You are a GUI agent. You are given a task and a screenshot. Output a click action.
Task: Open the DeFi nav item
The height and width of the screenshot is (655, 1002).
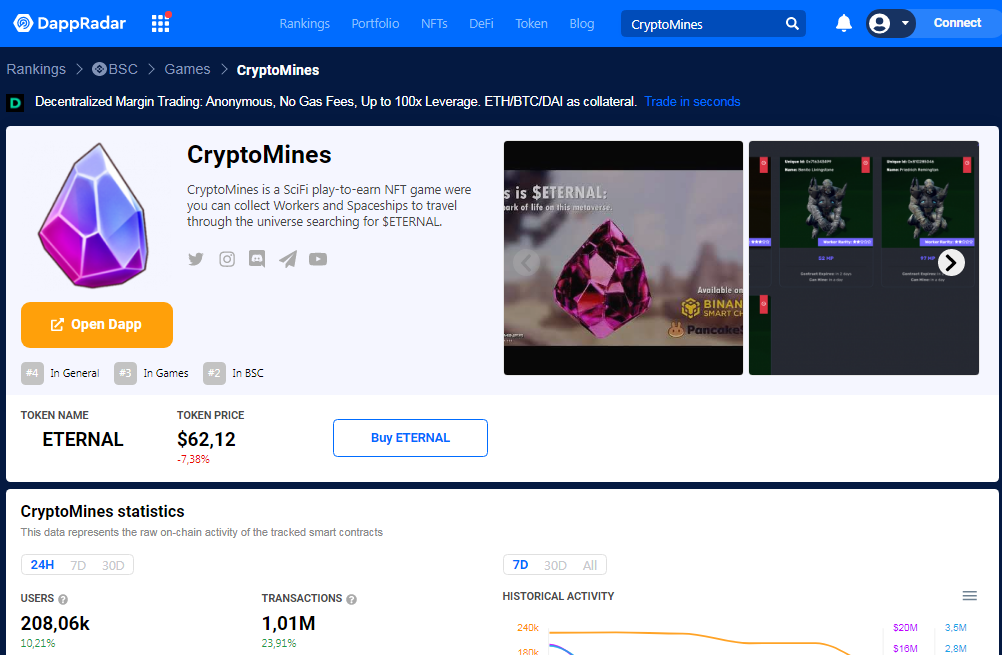[481, 24]
